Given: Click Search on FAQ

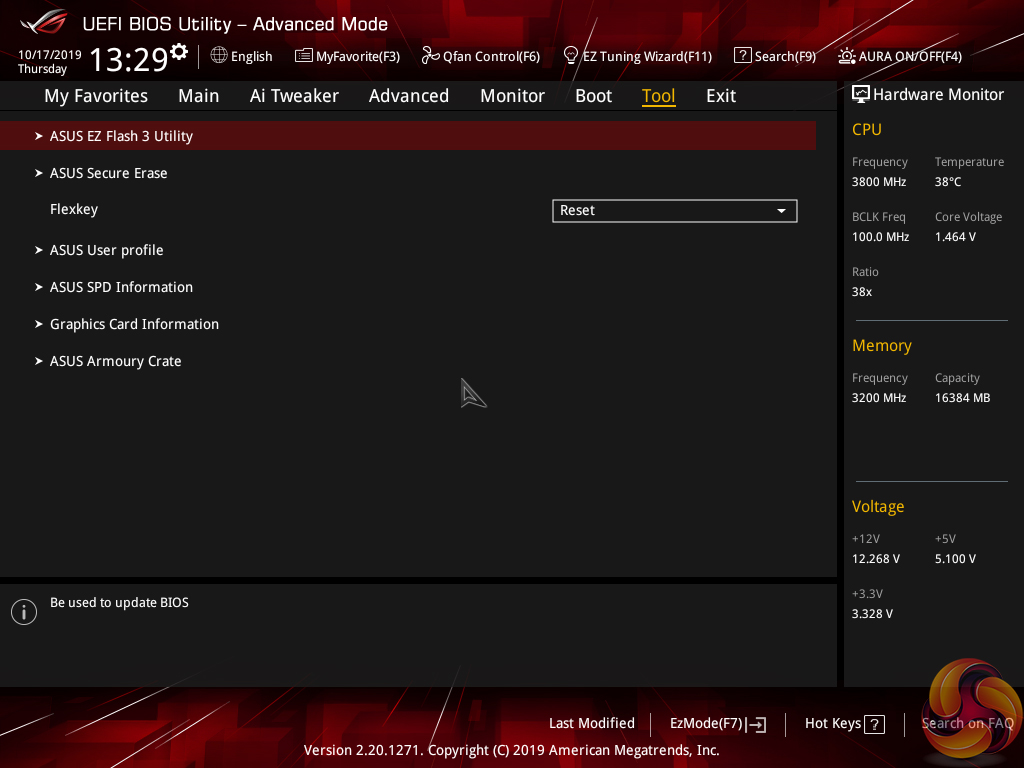Looking at the screenshot, I should [x=967, y=724].
